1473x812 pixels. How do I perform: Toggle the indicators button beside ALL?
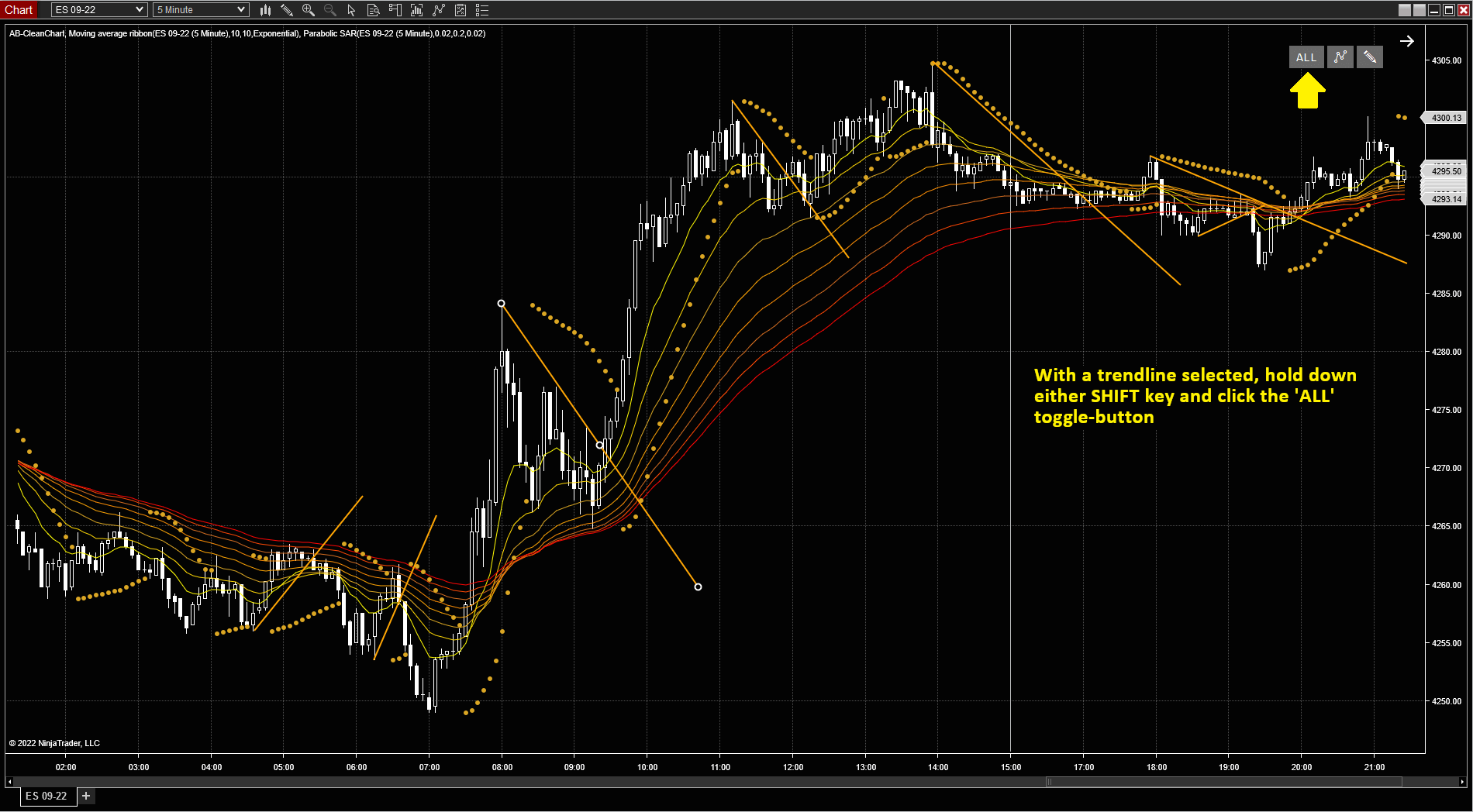(x=1340, y=57)
